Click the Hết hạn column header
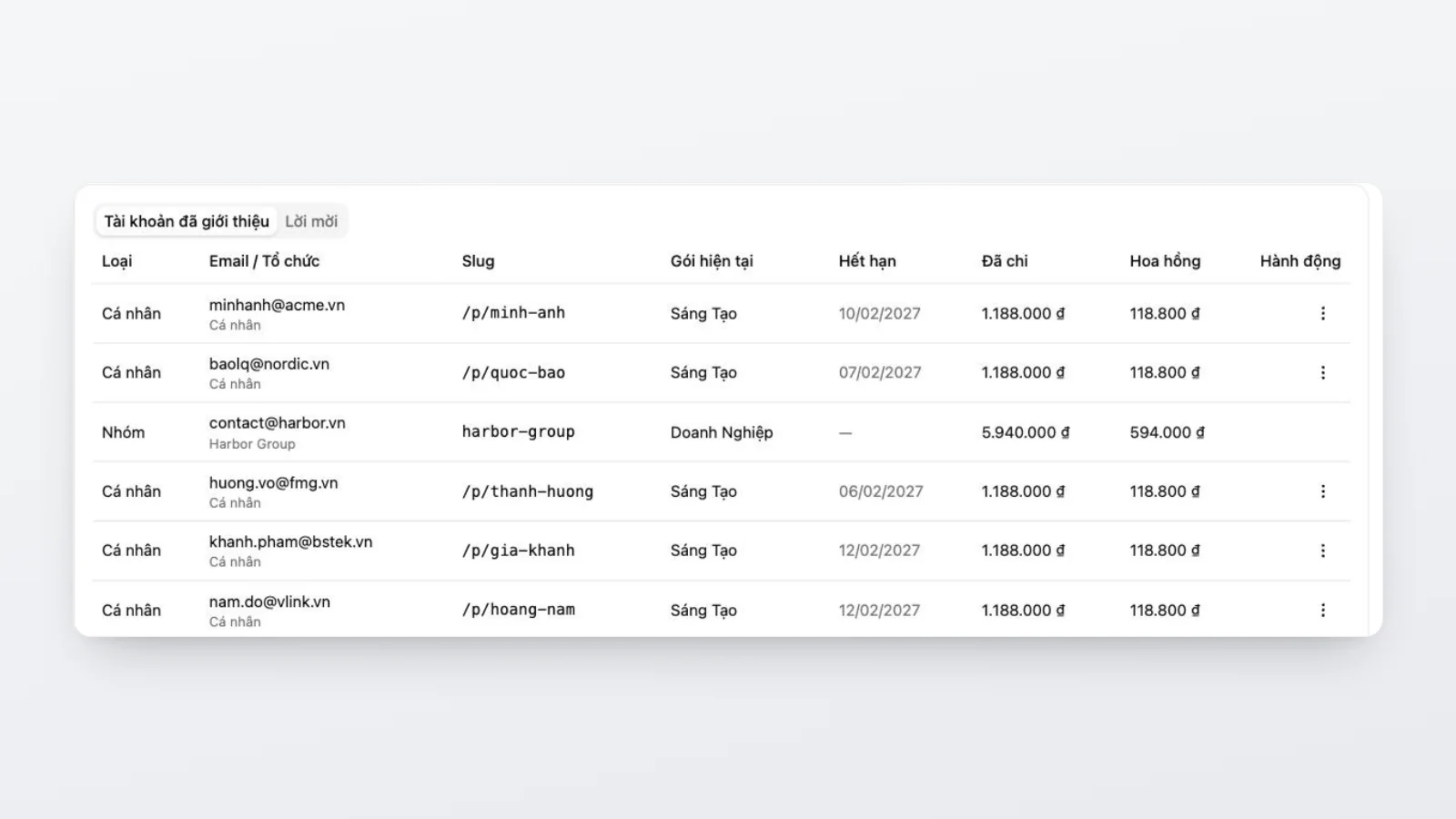Viewport: 1456px width, 819px height. [x=867, y=261]
